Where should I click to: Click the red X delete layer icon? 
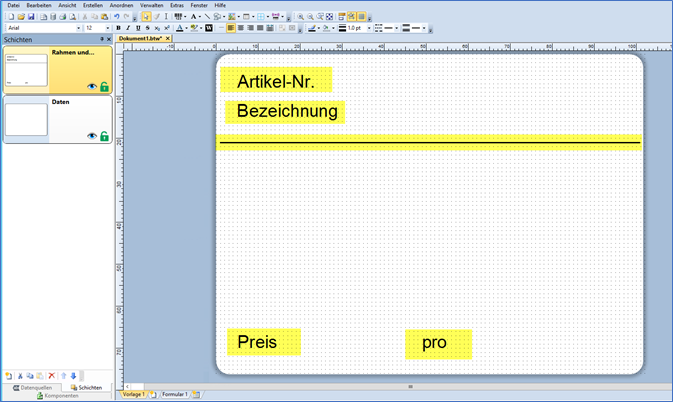pos(52,375)
